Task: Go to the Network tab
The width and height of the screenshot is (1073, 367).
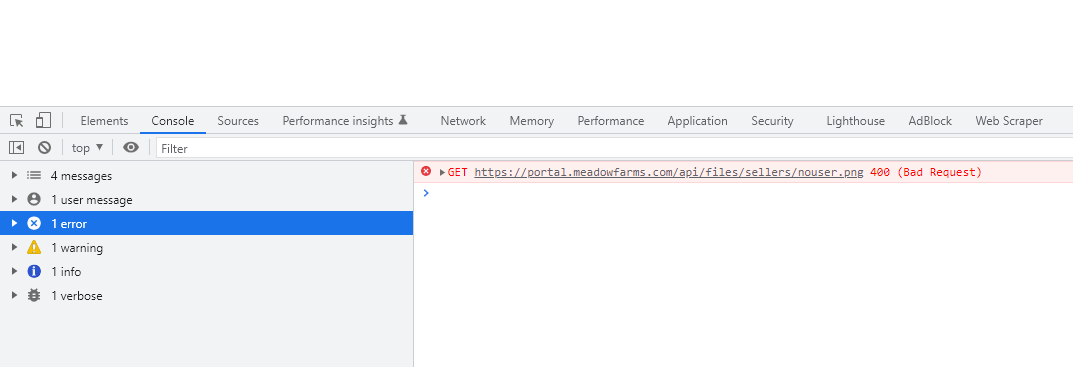Action: point(463,121)
